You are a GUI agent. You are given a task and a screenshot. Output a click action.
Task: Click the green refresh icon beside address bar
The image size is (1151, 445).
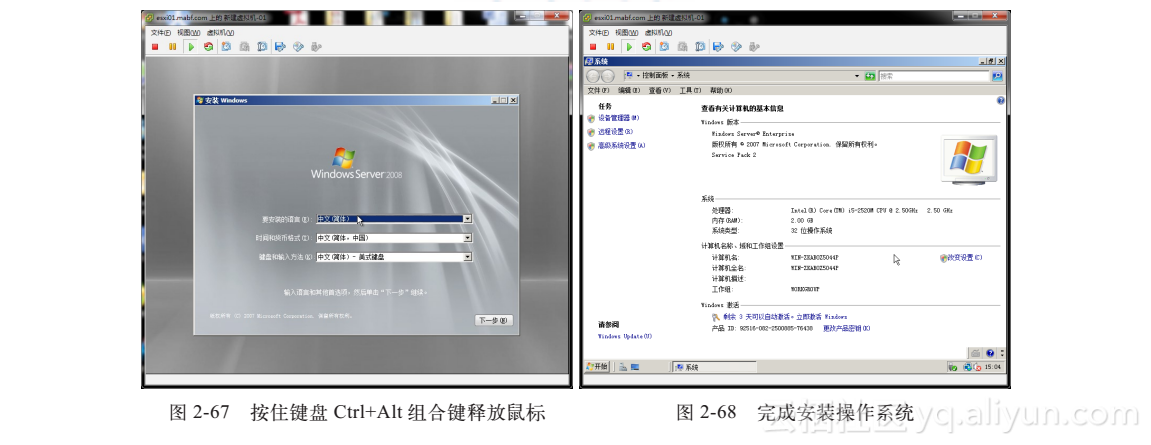point(870,76)
